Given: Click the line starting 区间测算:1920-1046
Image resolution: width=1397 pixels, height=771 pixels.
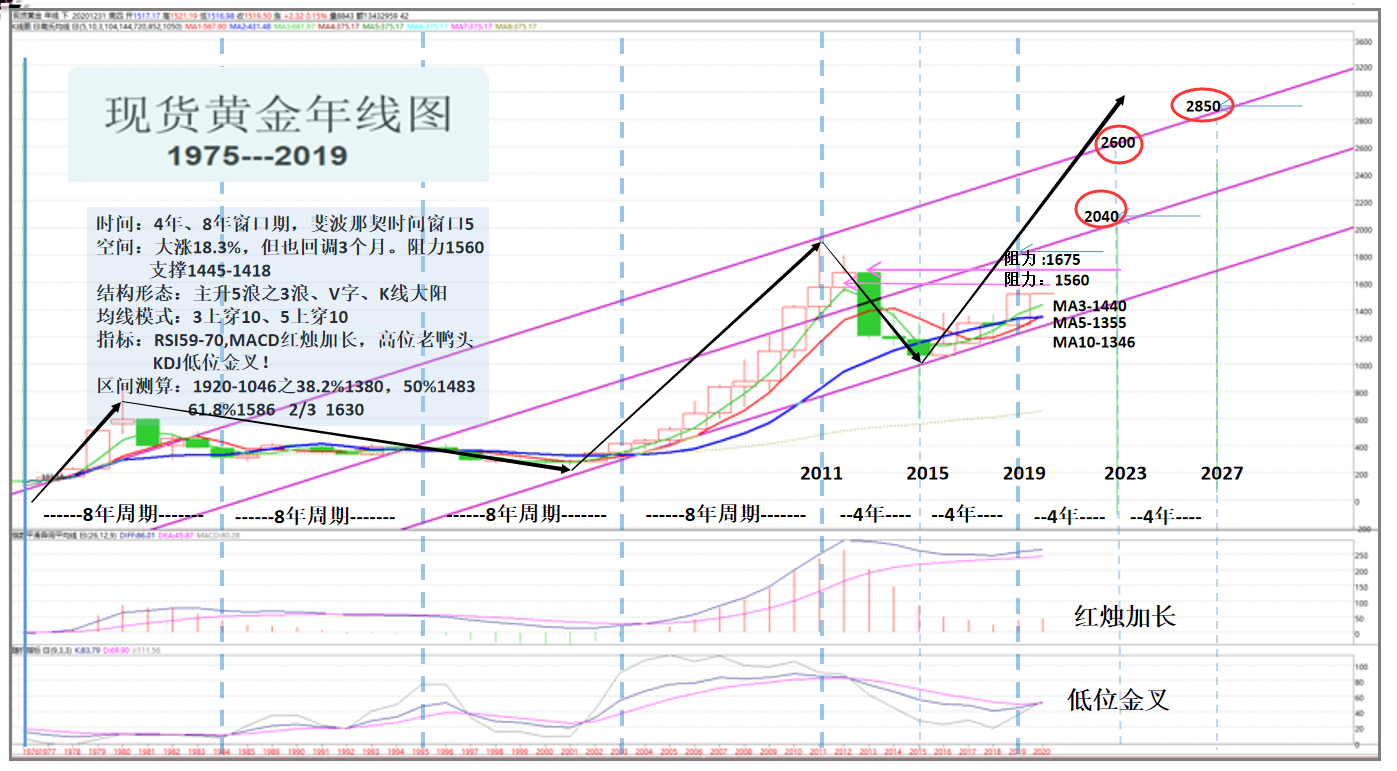Looking at the screenshot, I should click(285, 387).
